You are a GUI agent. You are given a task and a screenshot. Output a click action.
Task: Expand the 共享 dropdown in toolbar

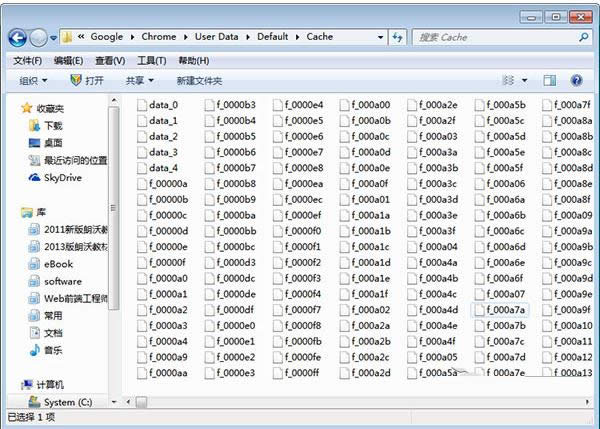point(139,80)
